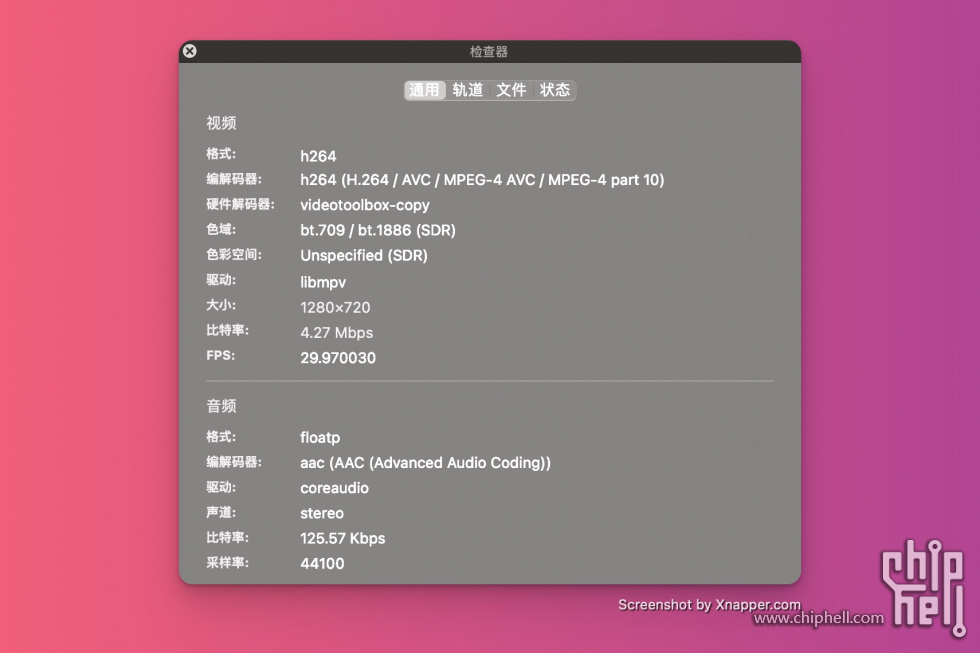Click the floatp audio format value

pyautogui.click(x=320, y=437)
